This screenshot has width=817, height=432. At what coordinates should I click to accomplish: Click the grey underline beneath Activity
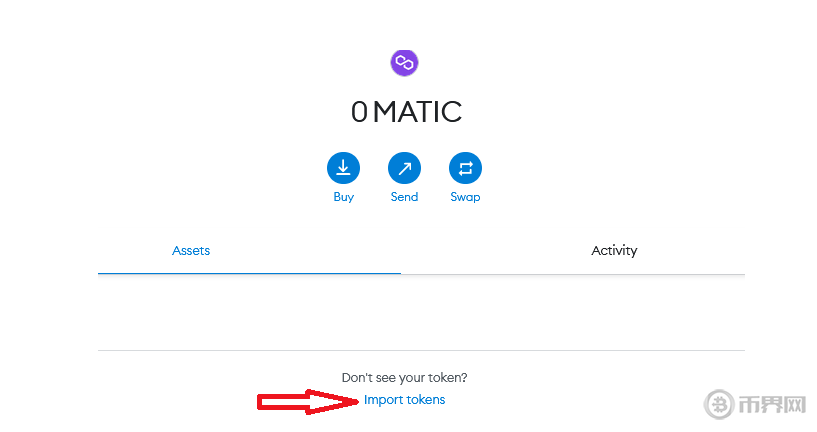coord(573,273)
